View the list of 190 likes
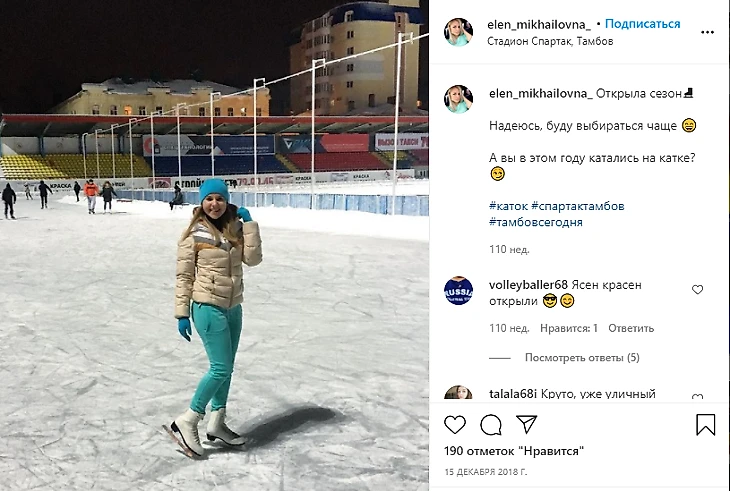The height and width of the screenshot is (491, 730). 514,451
